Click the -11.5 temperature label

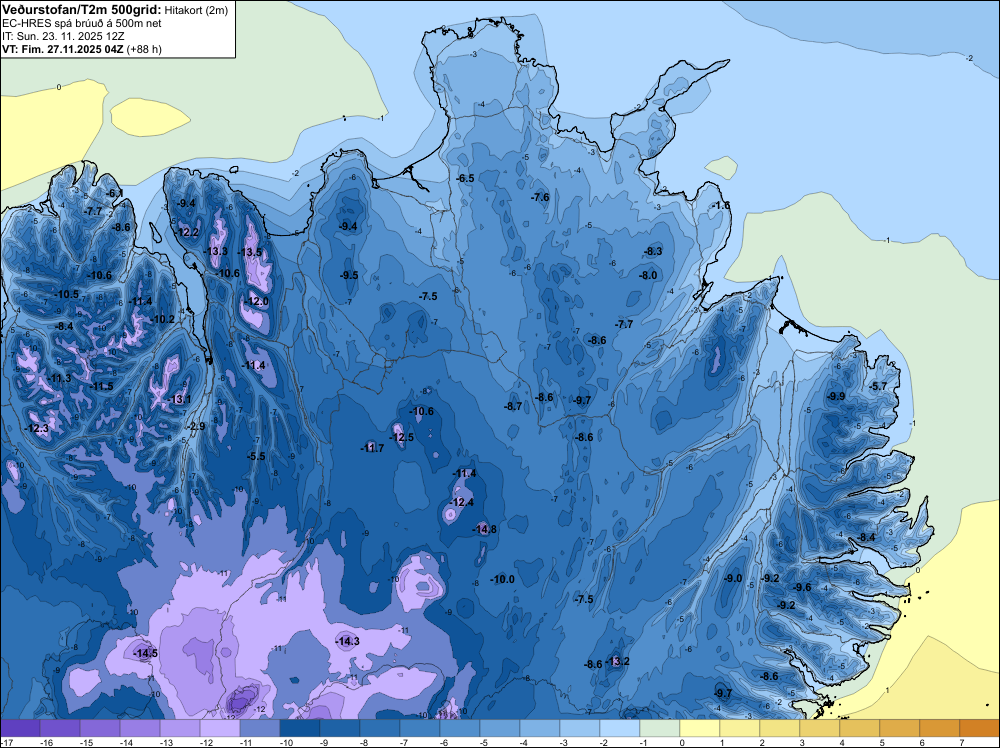pos(101,386)
